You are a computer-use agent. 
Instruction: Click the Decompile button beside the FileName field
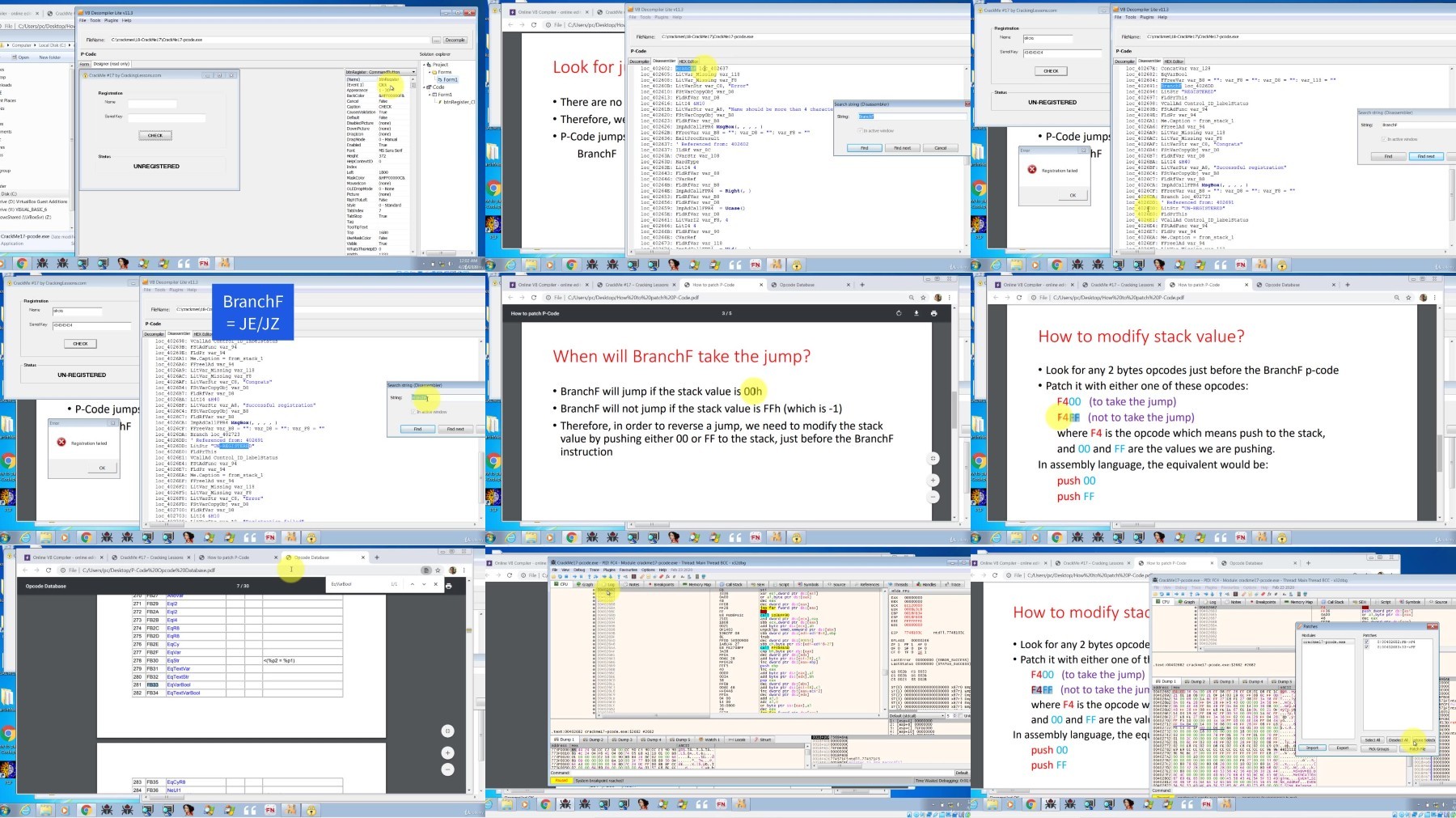pos(455,40)
